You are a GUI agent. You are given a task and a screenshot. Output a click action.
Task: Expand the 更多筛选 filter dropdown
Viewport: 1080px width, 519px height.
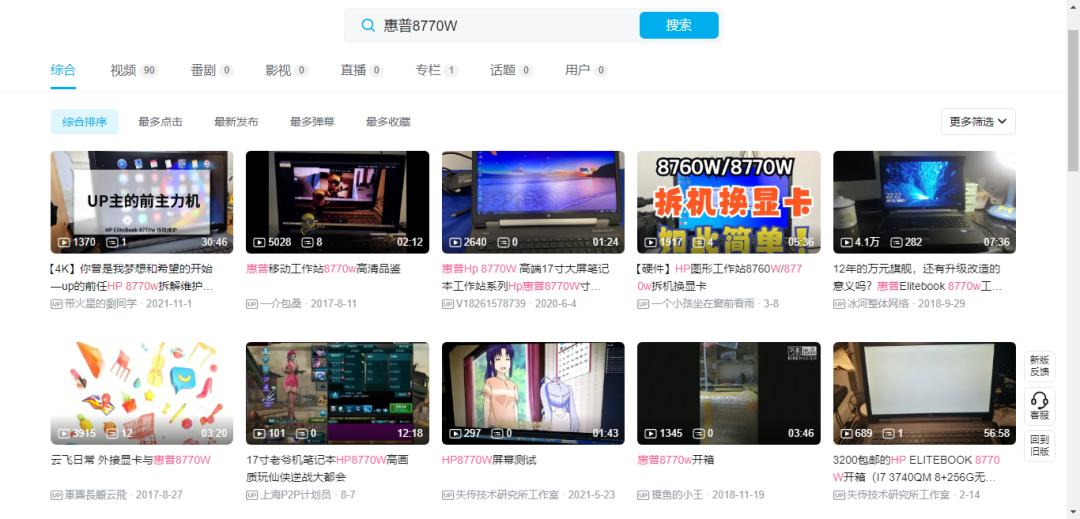coord(978,122)
